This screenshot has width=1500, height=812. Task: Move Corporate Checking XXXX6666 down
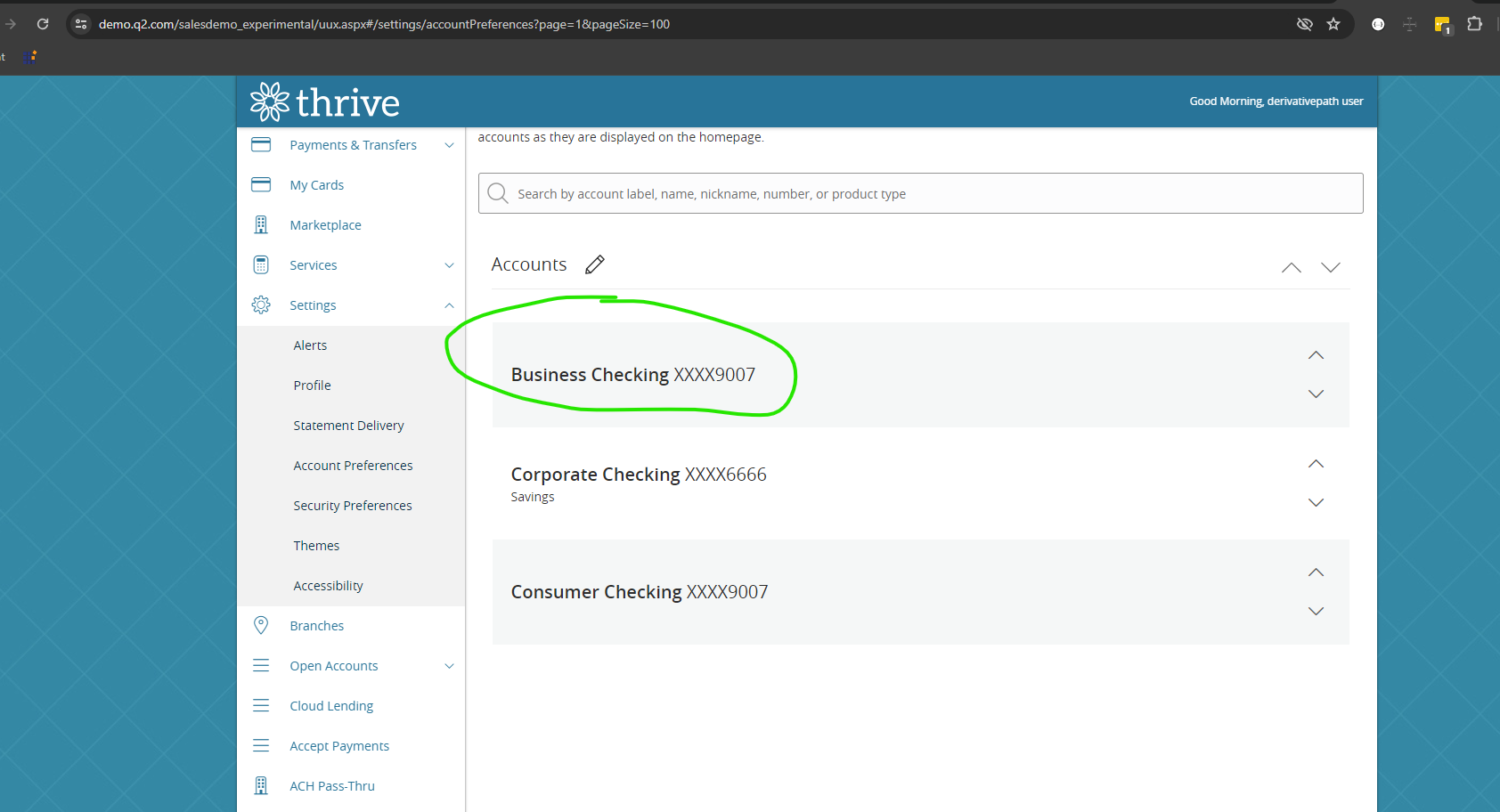1316,502
